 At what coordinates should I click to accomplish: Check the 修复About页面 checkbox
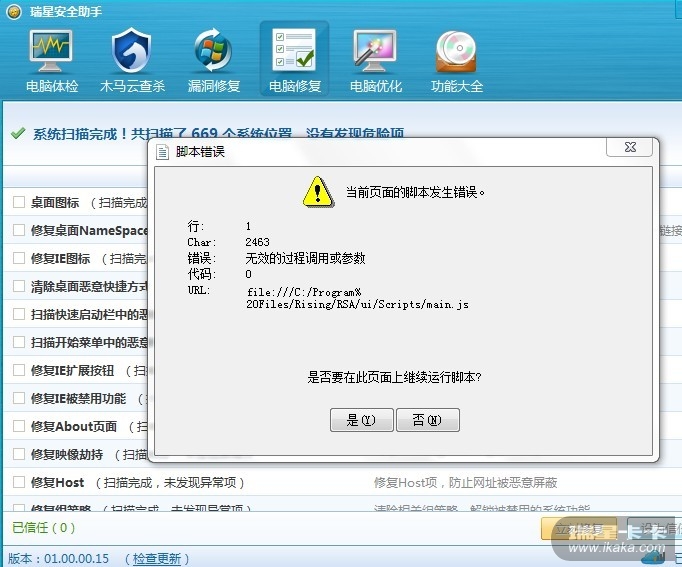point(19,426)
